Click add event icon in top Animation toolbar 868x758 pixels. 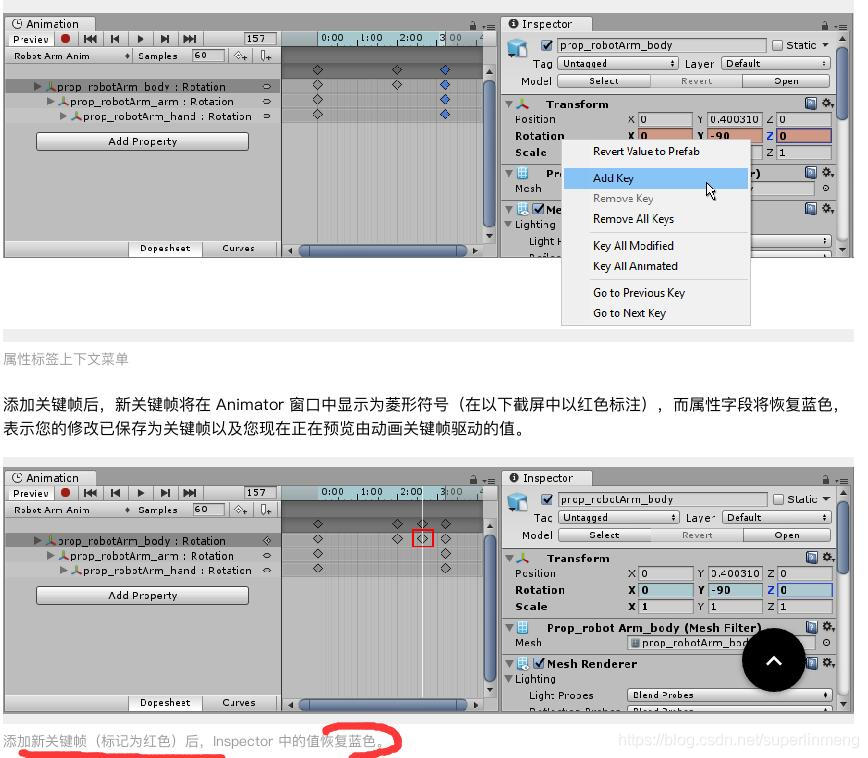pyautogui.click(x=266, y=55)
